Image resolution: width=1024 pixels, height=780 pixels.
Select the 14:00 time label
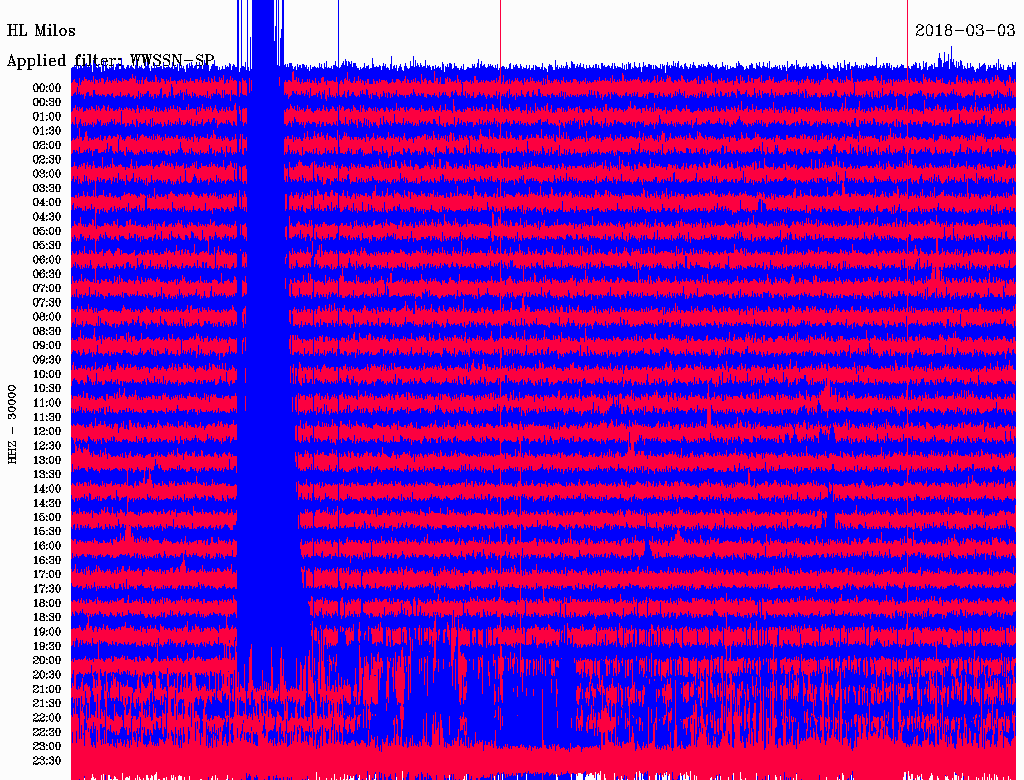(47, 489)
